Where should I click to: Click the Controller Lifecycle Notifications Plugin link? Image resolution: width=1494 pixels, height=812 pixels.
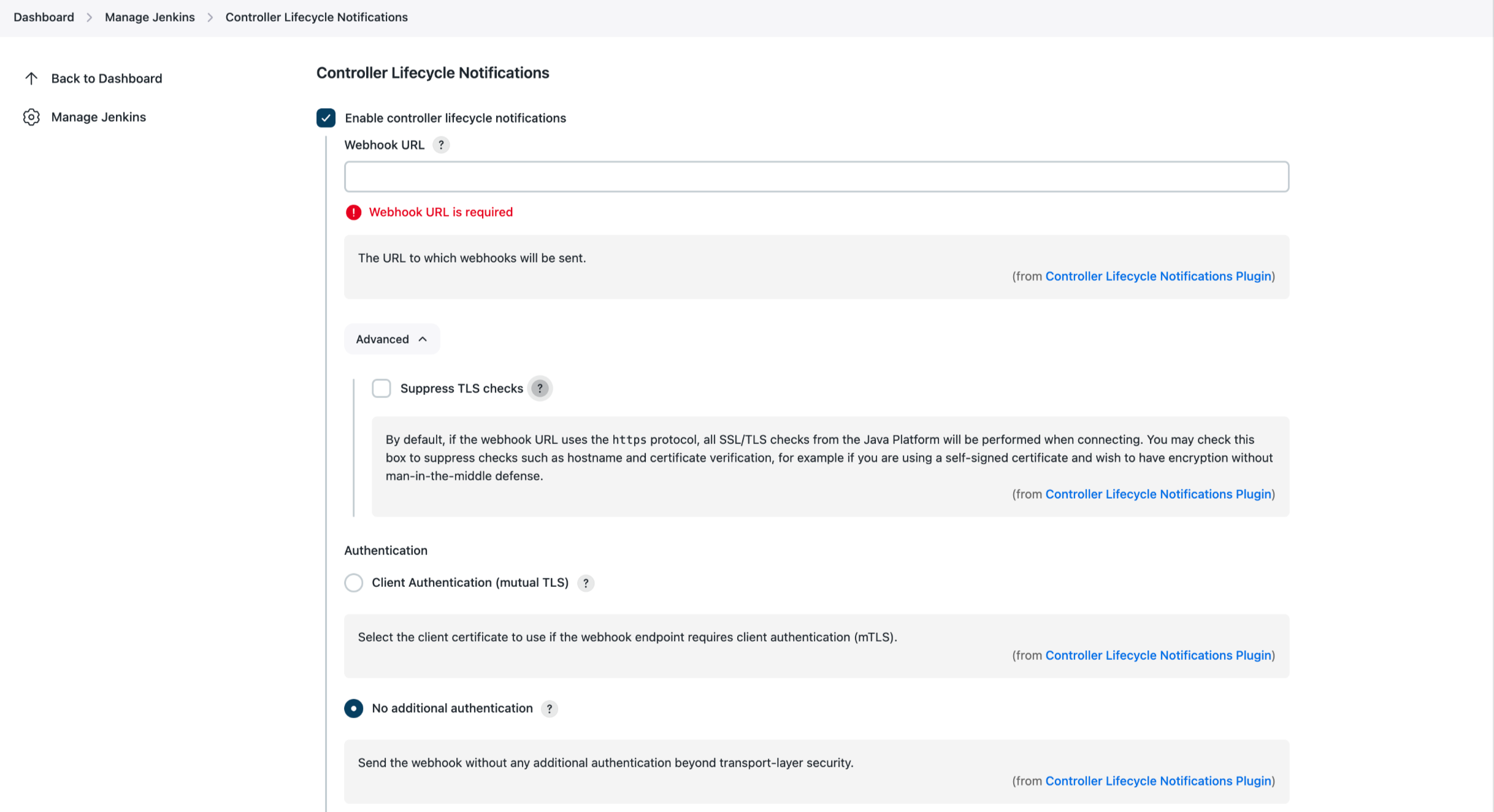(x=1158, y=275)
